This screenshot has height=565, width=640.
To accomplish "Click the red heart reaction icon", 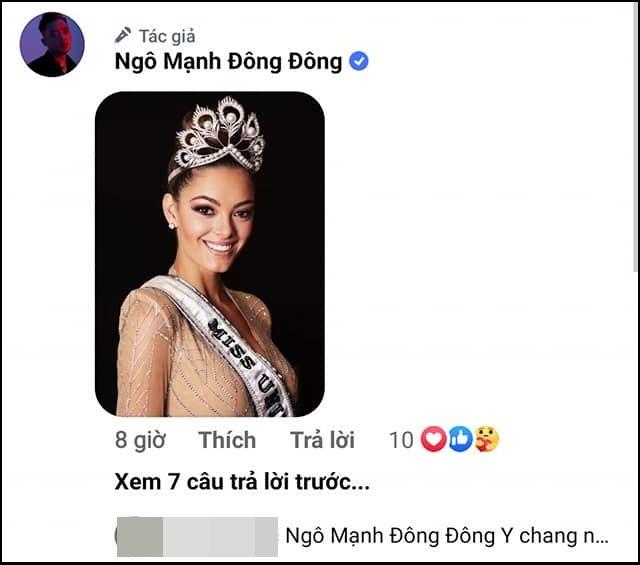I will (x=433, y=439).
